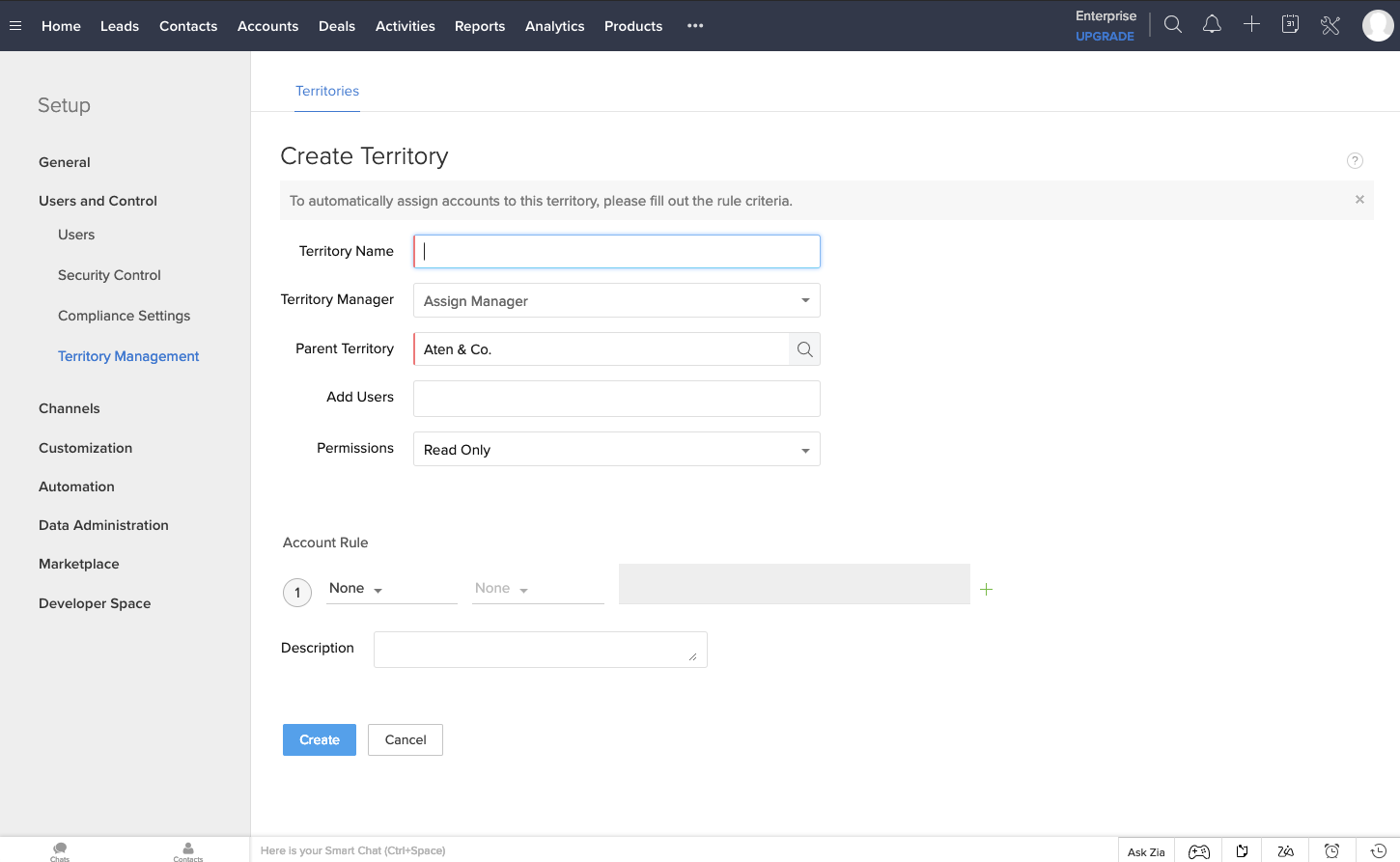
Task: Open the Territory Manager dropdown
Action: click(616, 300)
